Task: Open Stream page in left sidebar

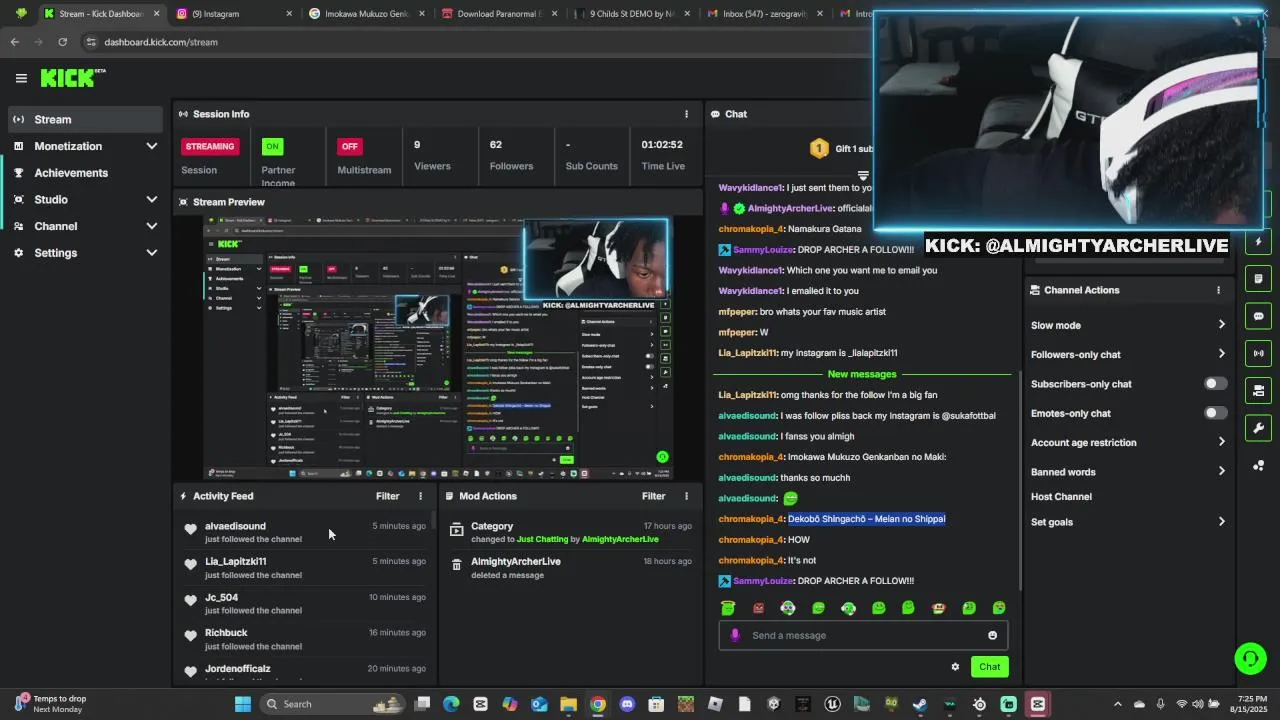Action: tap(85, 119)
